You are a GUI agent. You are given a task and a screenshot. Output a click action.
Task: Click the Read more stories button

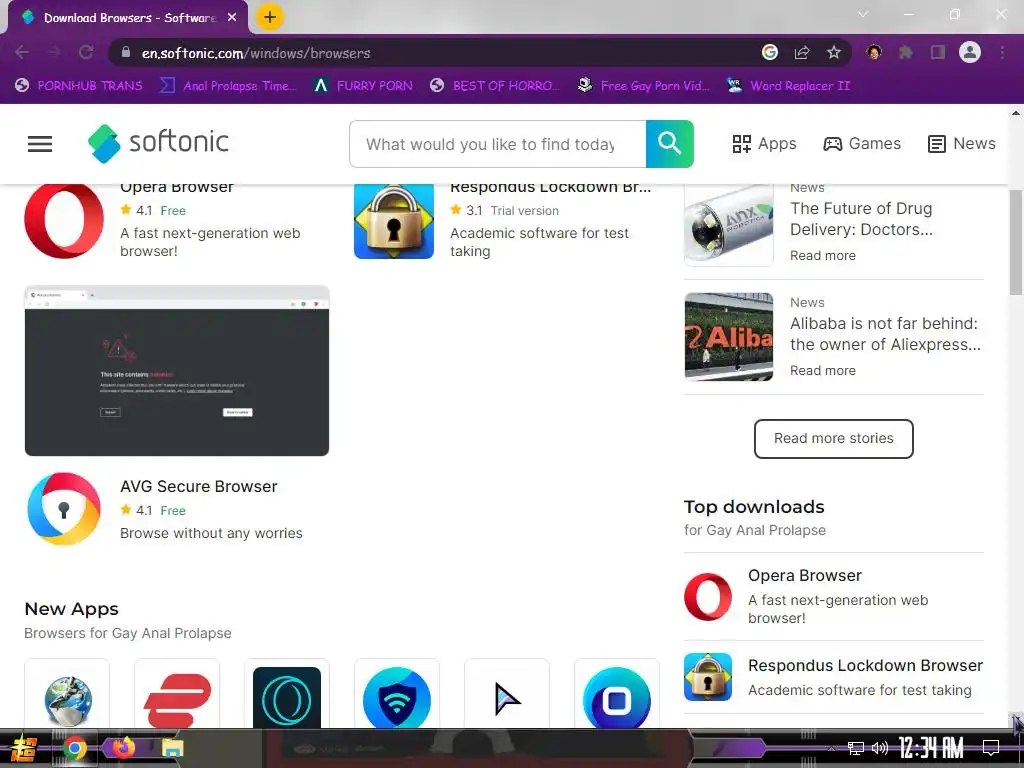[833, 438]
